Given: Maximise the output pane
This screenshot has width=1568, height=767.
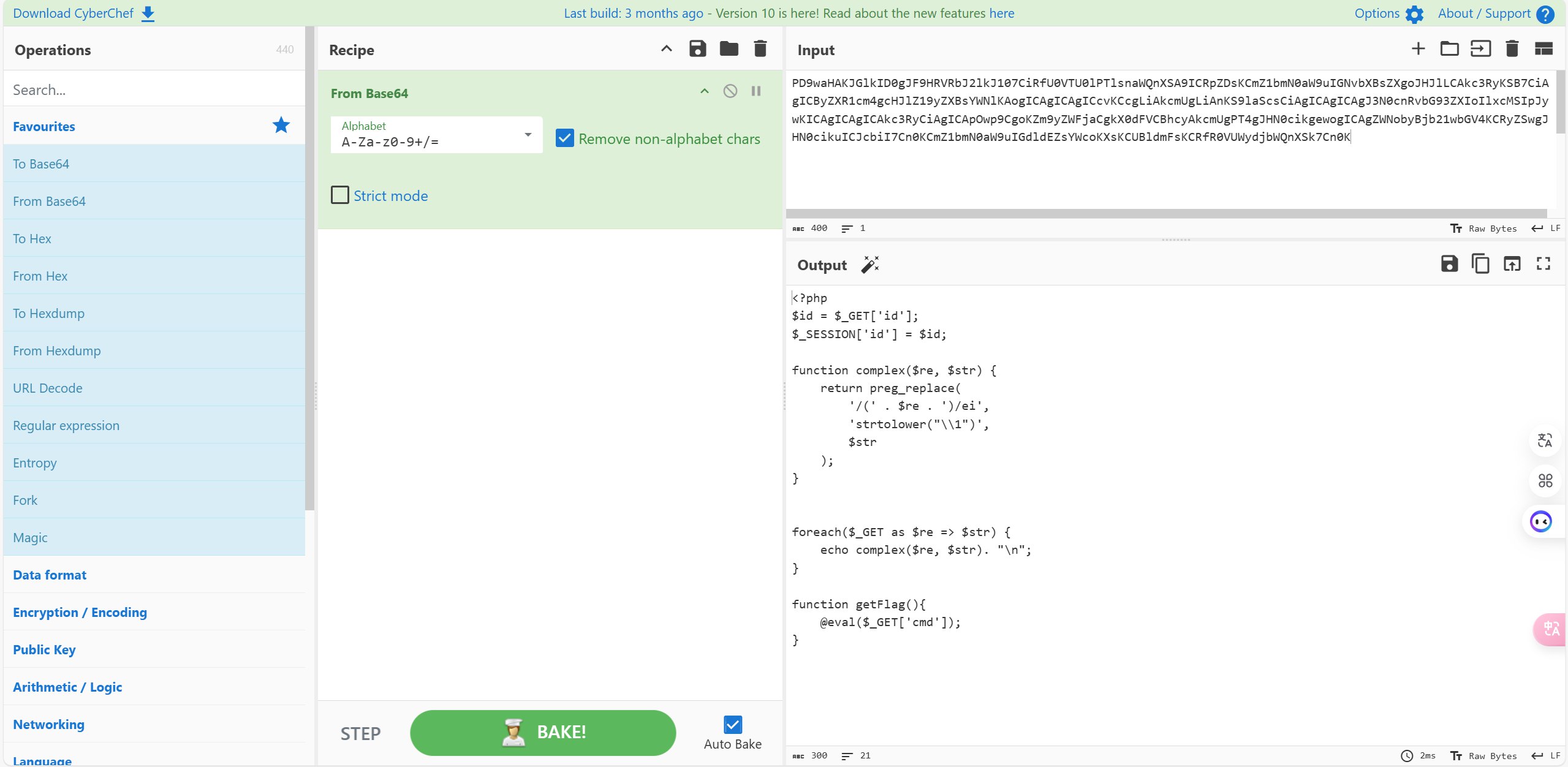Looking at the screenshot, I should point(1543,264).
